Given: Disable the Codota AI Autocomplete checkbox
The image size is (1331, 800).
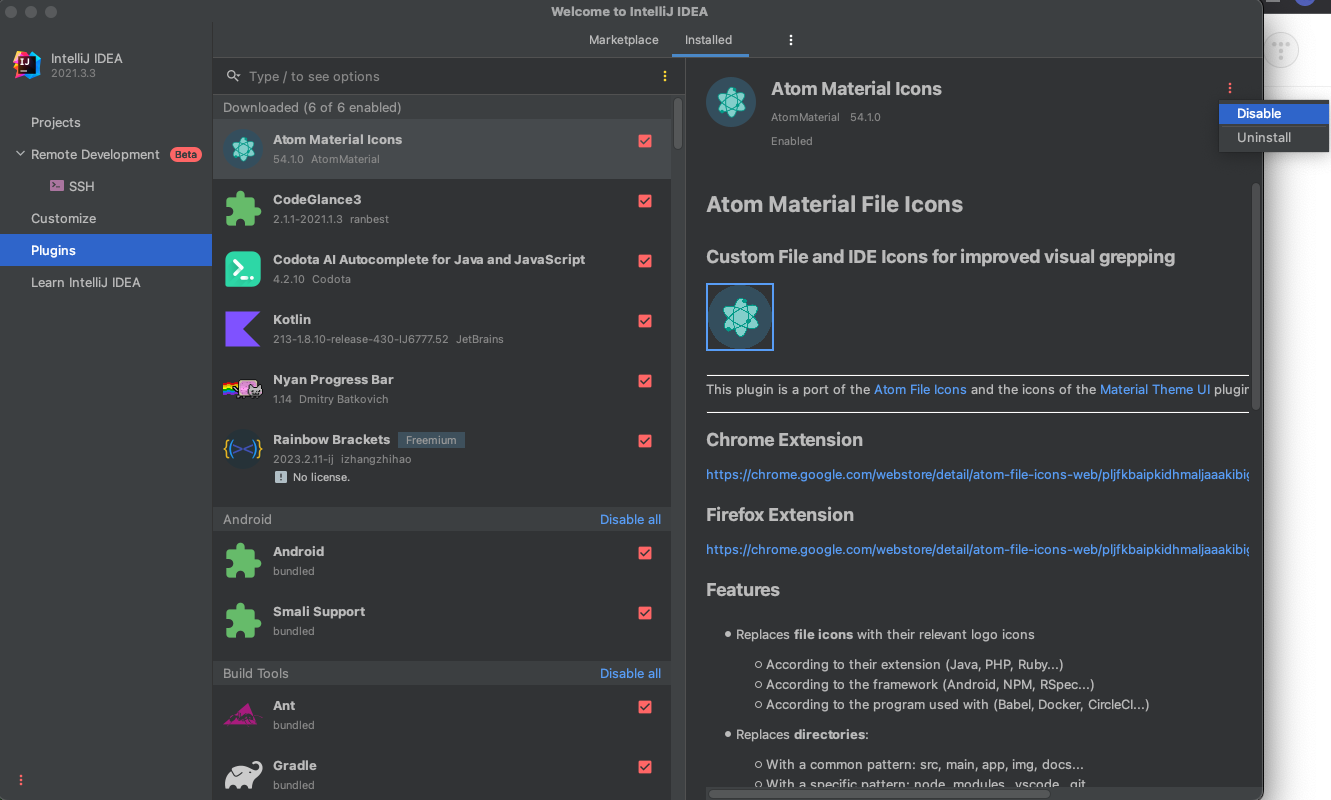Looking at the screenshot, I should 645,261.
